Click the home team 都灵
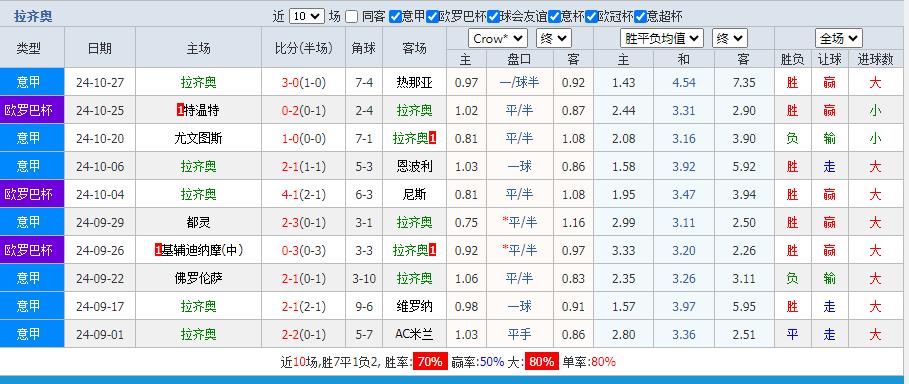This screenshot has width=909, height=384. 198,222
